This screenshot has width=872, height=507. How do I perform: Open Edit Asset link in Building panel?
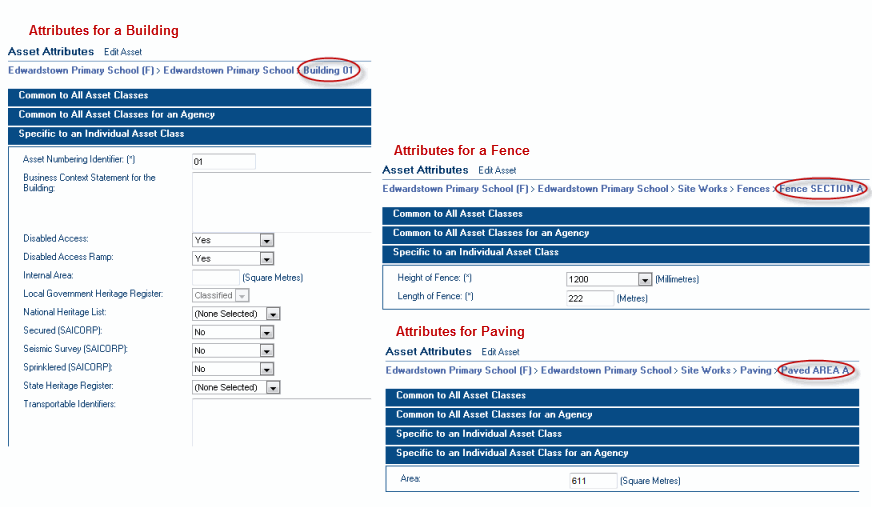tap(123, 52)
